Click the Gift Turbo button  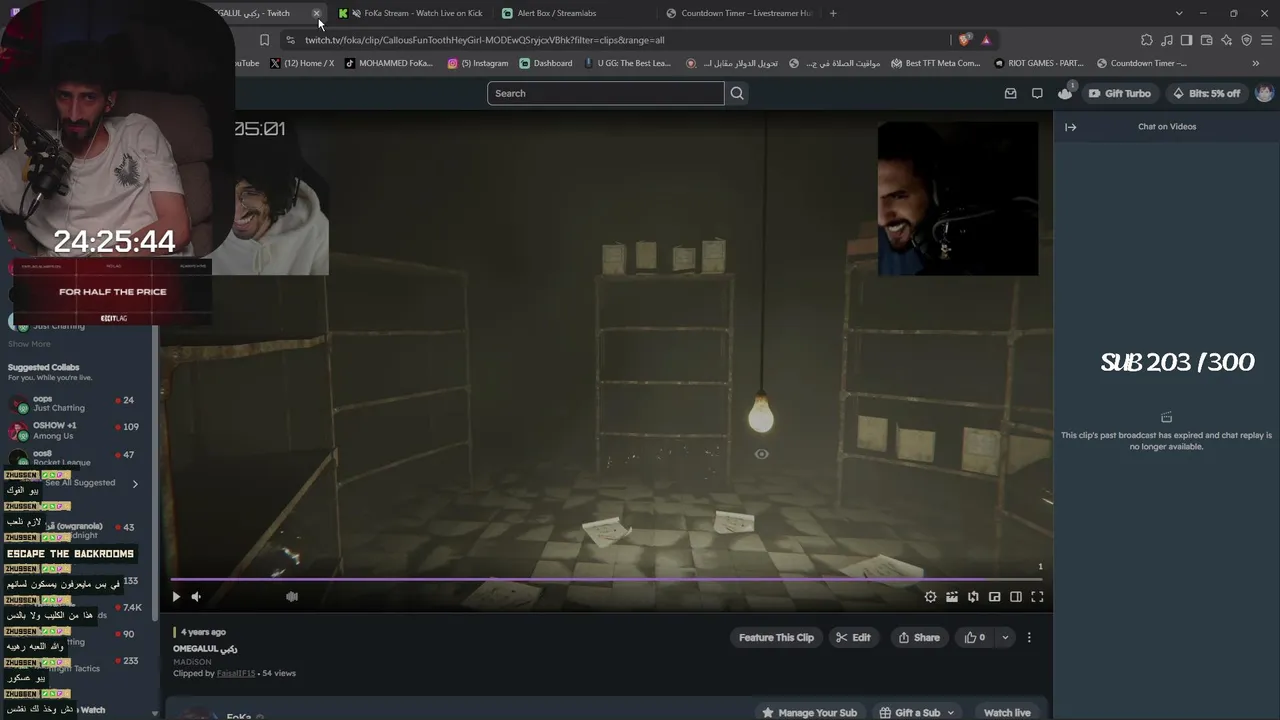coord(1119,93)
